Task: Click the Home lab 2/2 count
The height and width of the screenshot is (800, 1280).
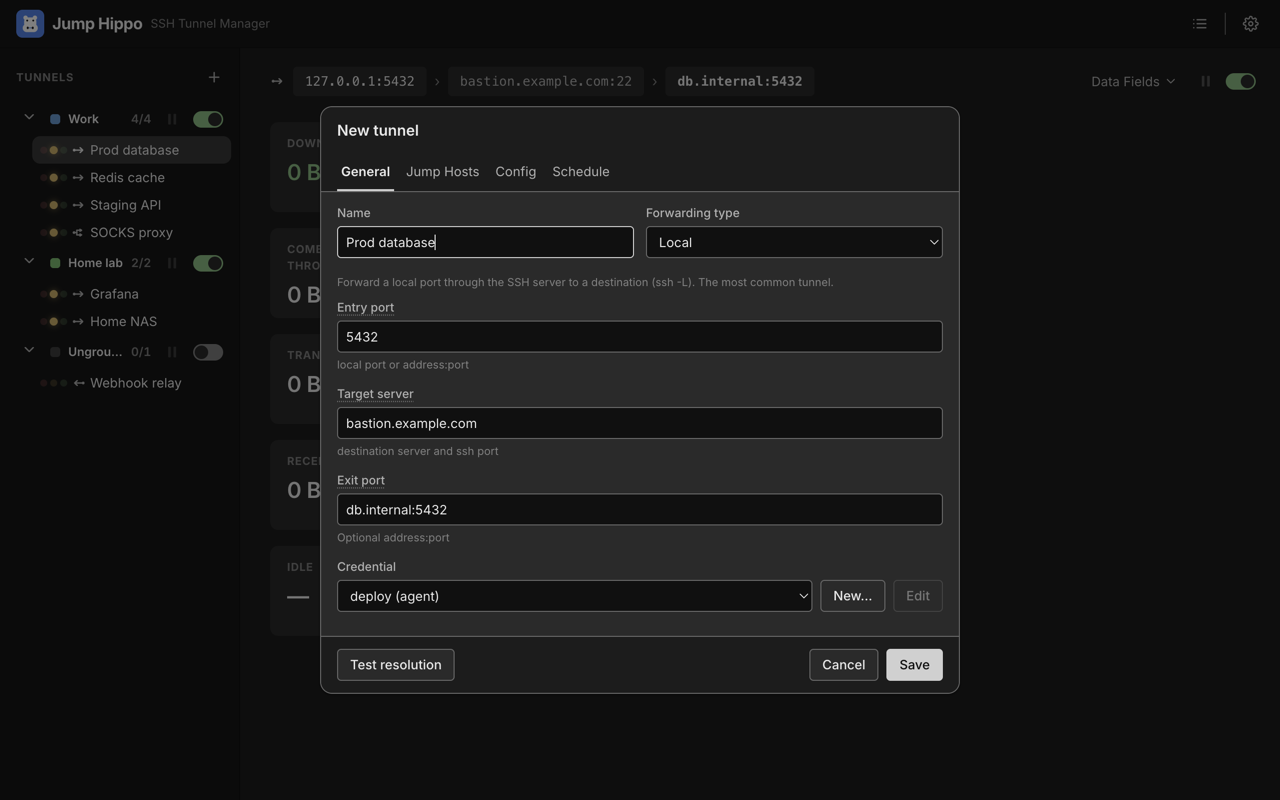Action: (x=141, y=263)
